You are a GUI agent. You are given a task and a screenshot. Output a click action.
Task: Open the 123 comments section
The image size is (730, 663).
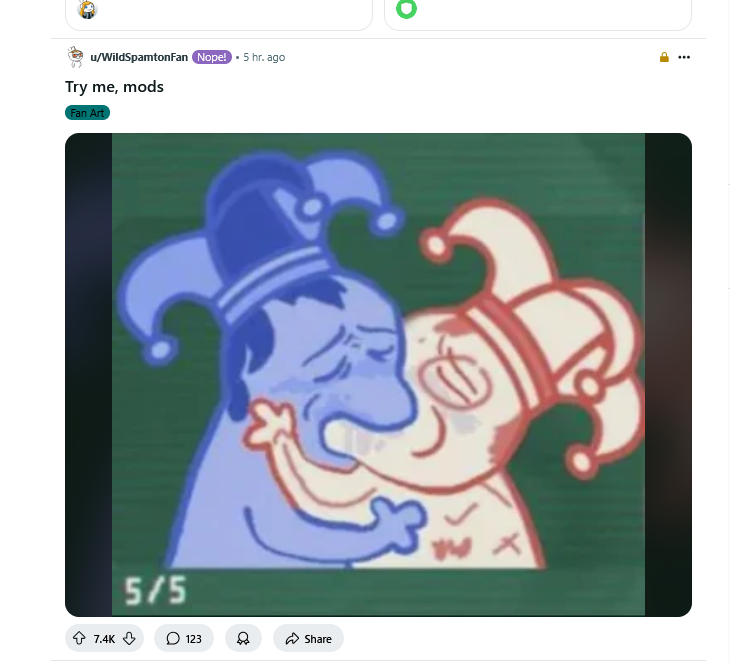pyautogui.click(x=184, y=638)
